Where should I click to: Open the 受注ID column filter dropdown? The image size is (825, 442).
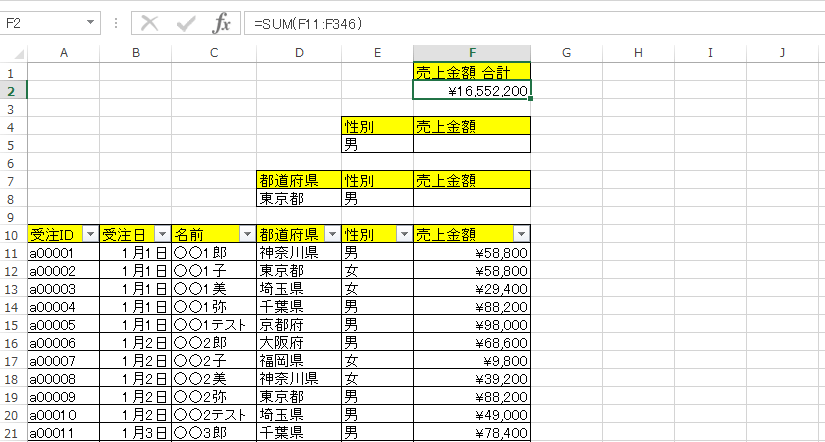pyautogui.click(x=90, y=234)
